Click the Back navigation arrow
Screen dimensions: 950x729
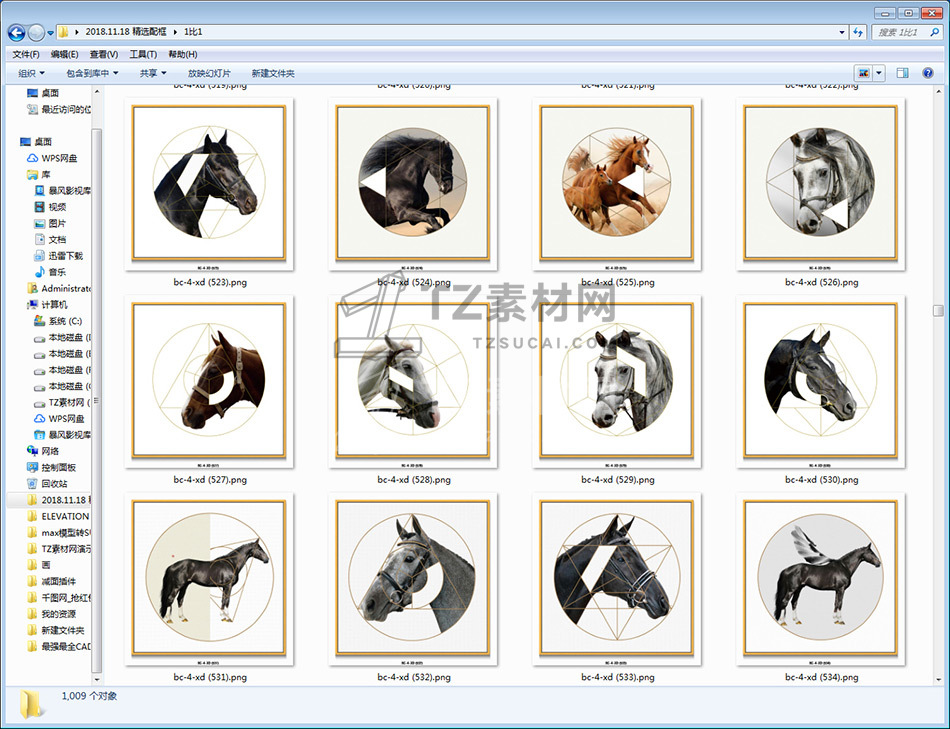16,33
